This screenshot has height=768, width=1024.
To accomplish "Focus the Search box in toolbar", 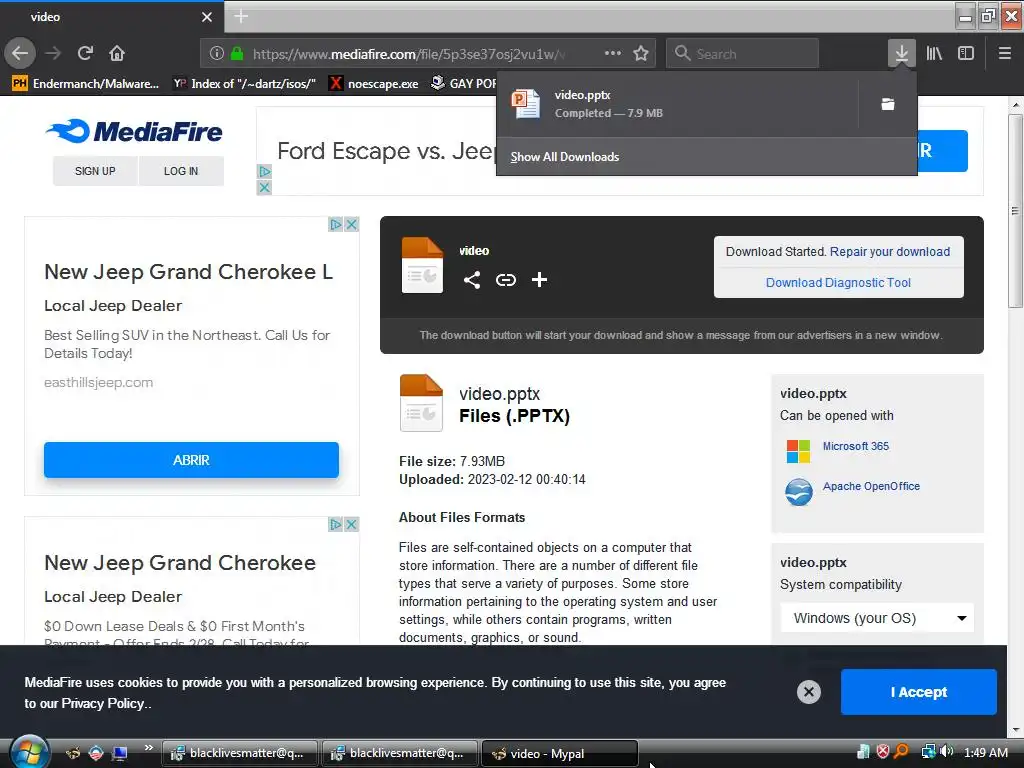I will (743, 54).
